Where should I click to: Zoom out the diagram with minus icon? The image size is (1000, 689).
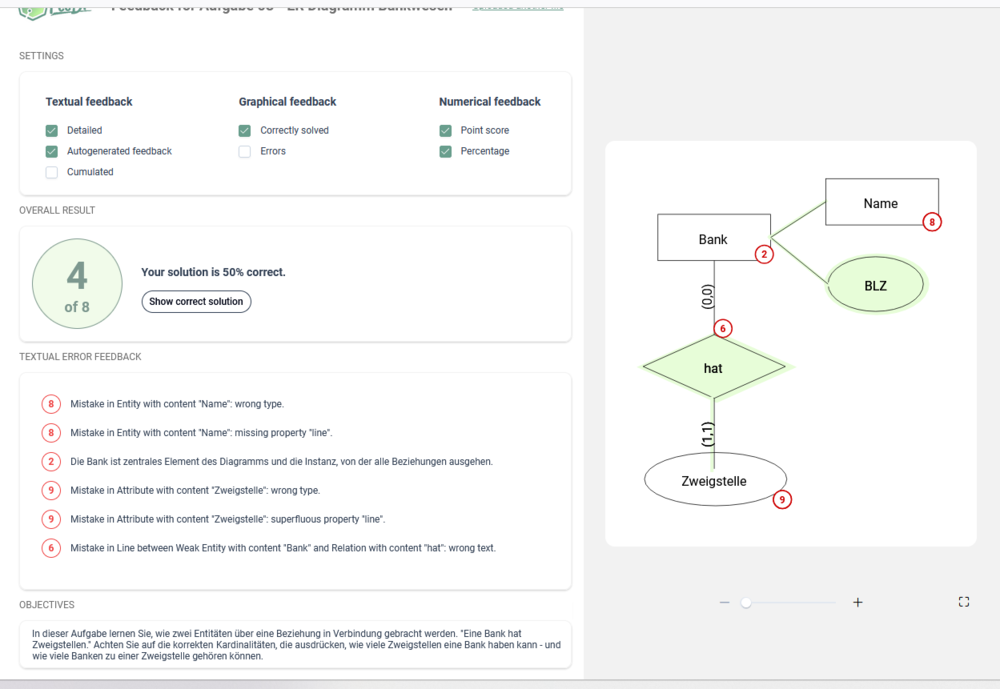(x=724, y=602)
